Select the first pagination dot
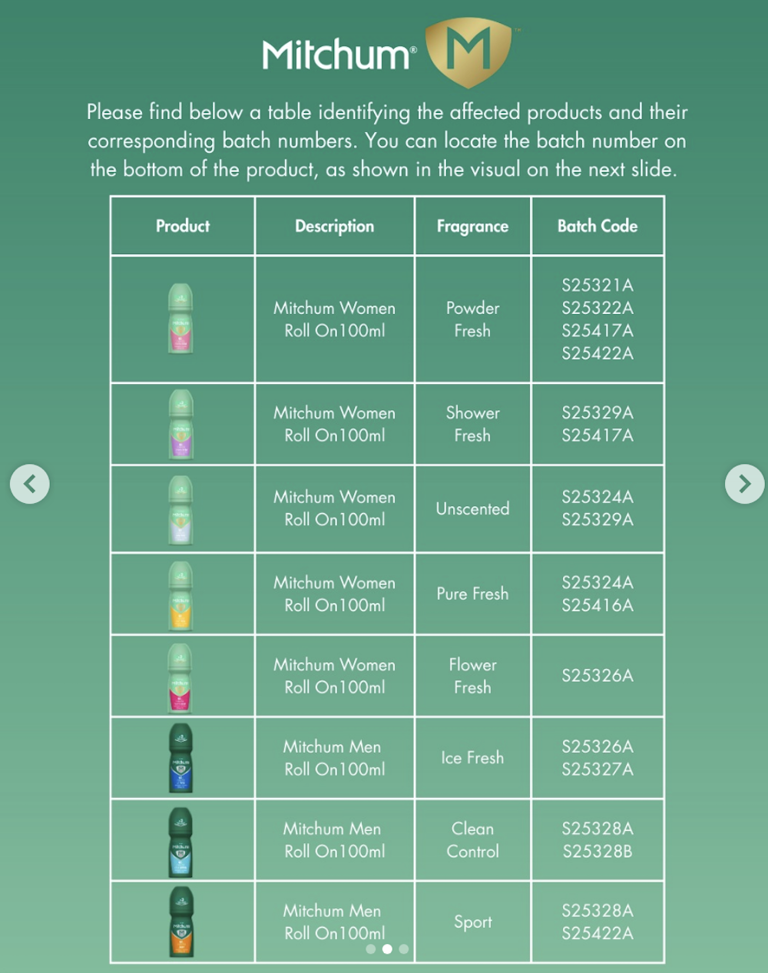The image size is (768, 973). (371, 948)
